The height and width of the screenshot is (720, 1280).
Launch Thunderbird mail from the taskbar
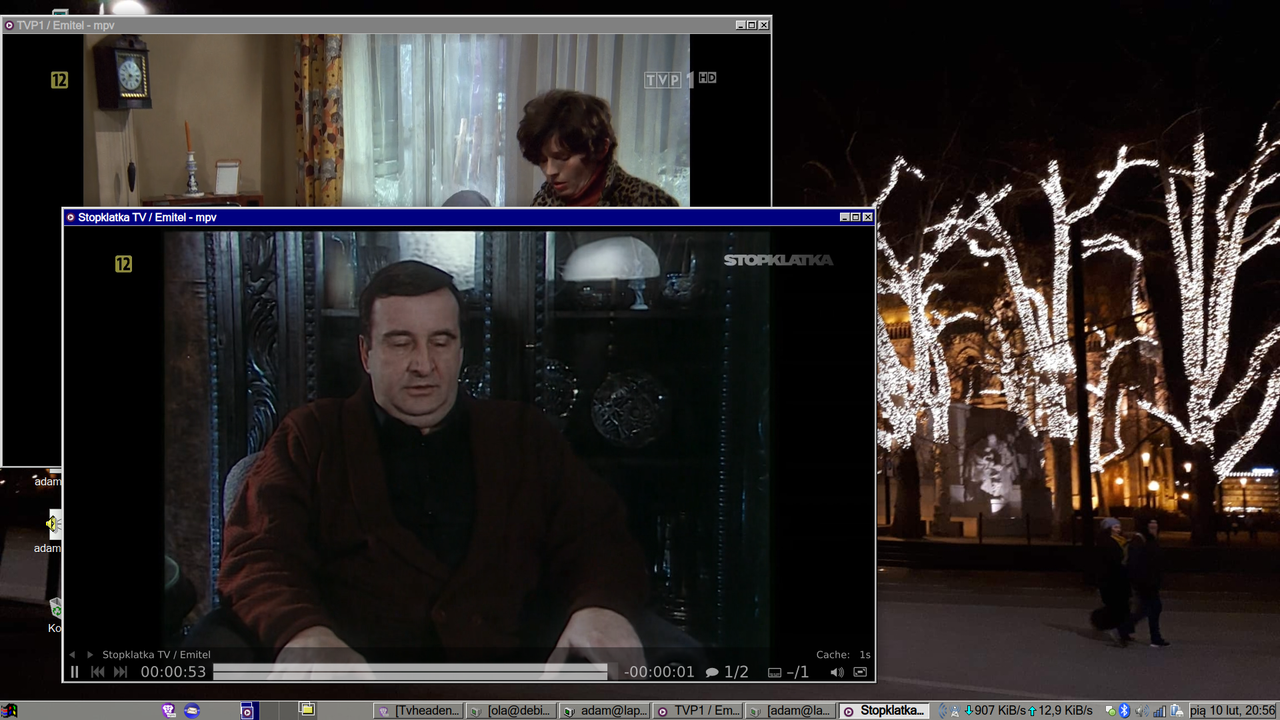[x=192, y=711]
